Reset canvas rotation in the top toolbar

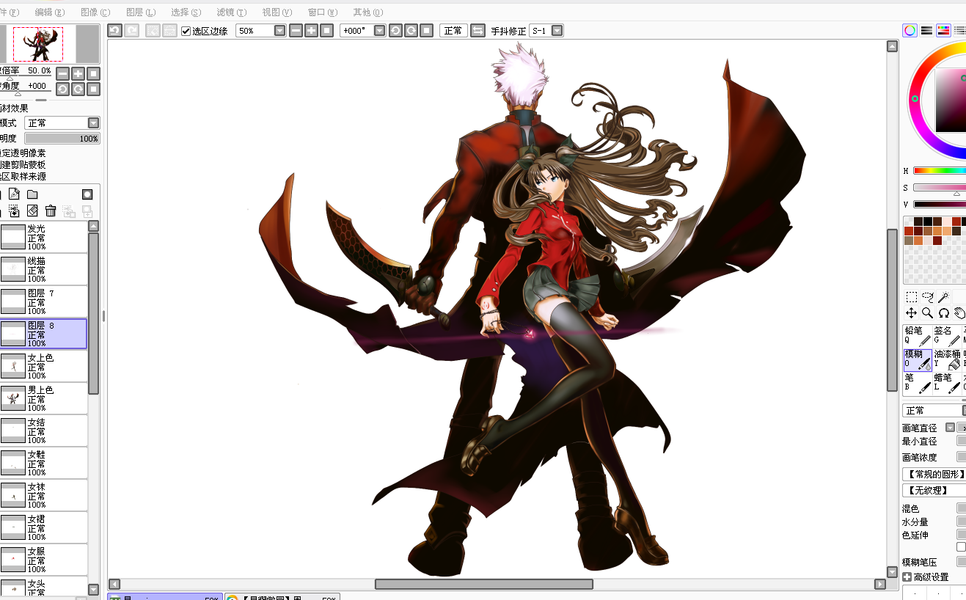[426, 31]
